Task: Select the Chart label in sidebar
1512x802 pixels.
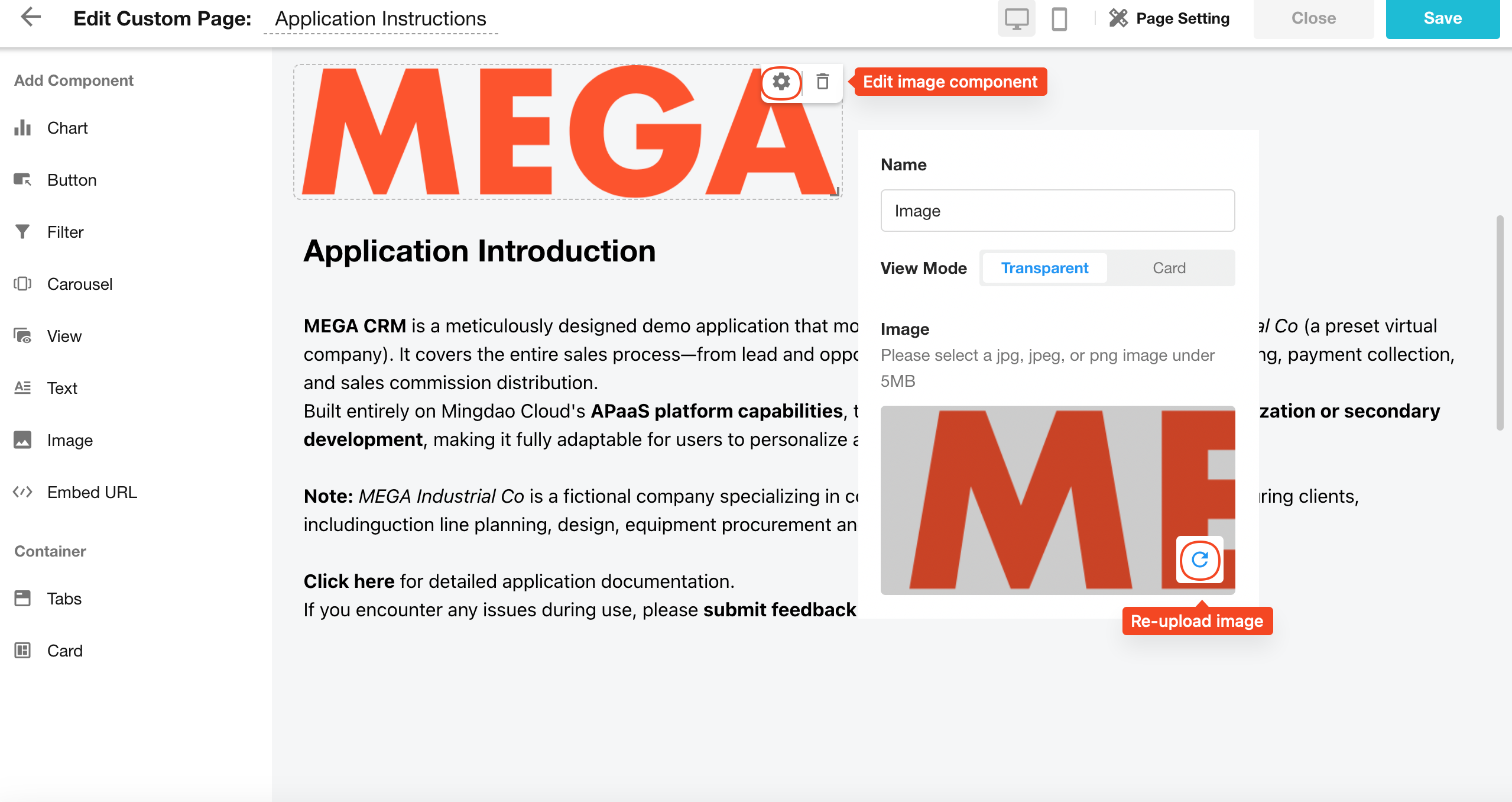Action: tap(67, 128)
